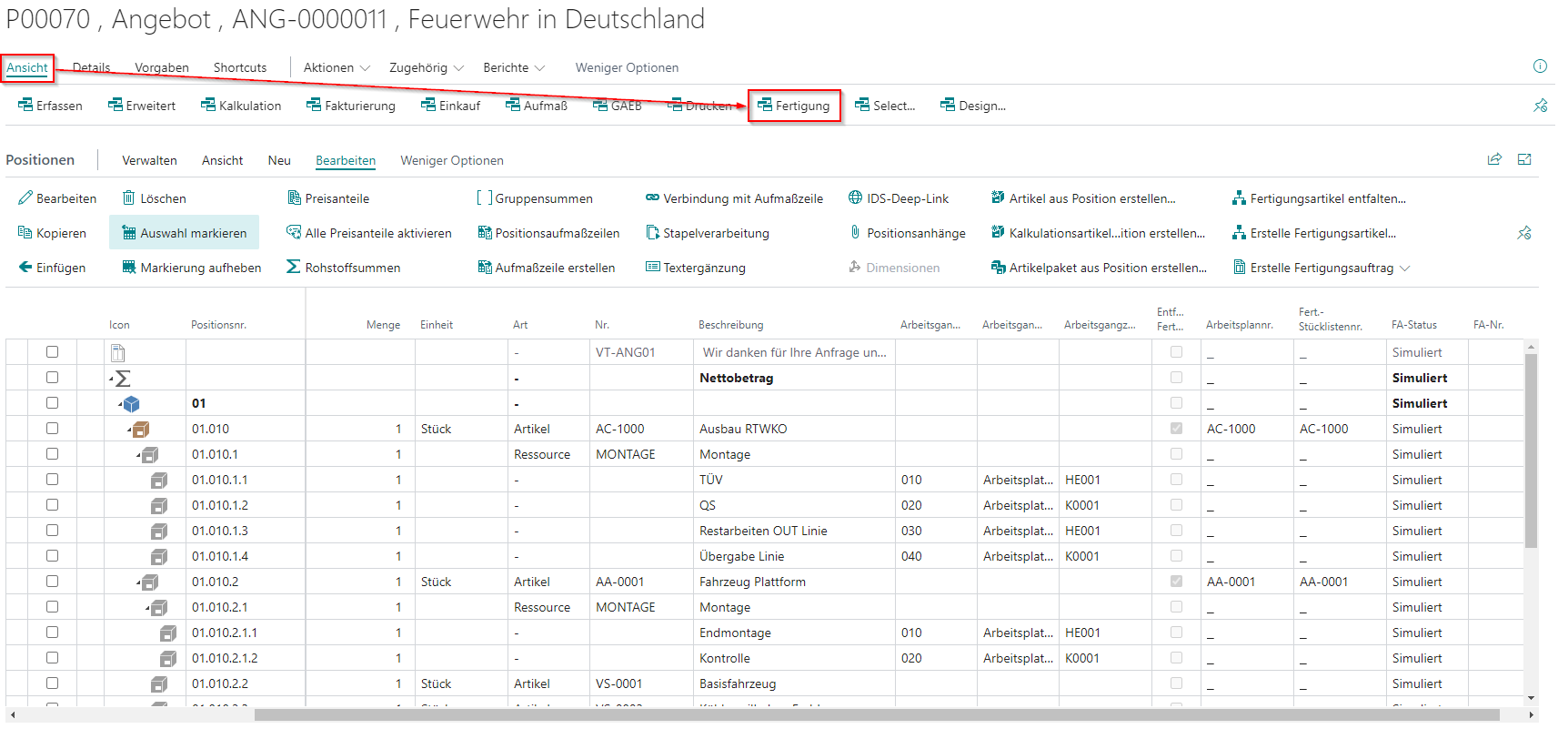The width and height of the screenshot is (1568, 729).
Task: Open the Kalkulation view icon
Action: (x=208, y=106)
